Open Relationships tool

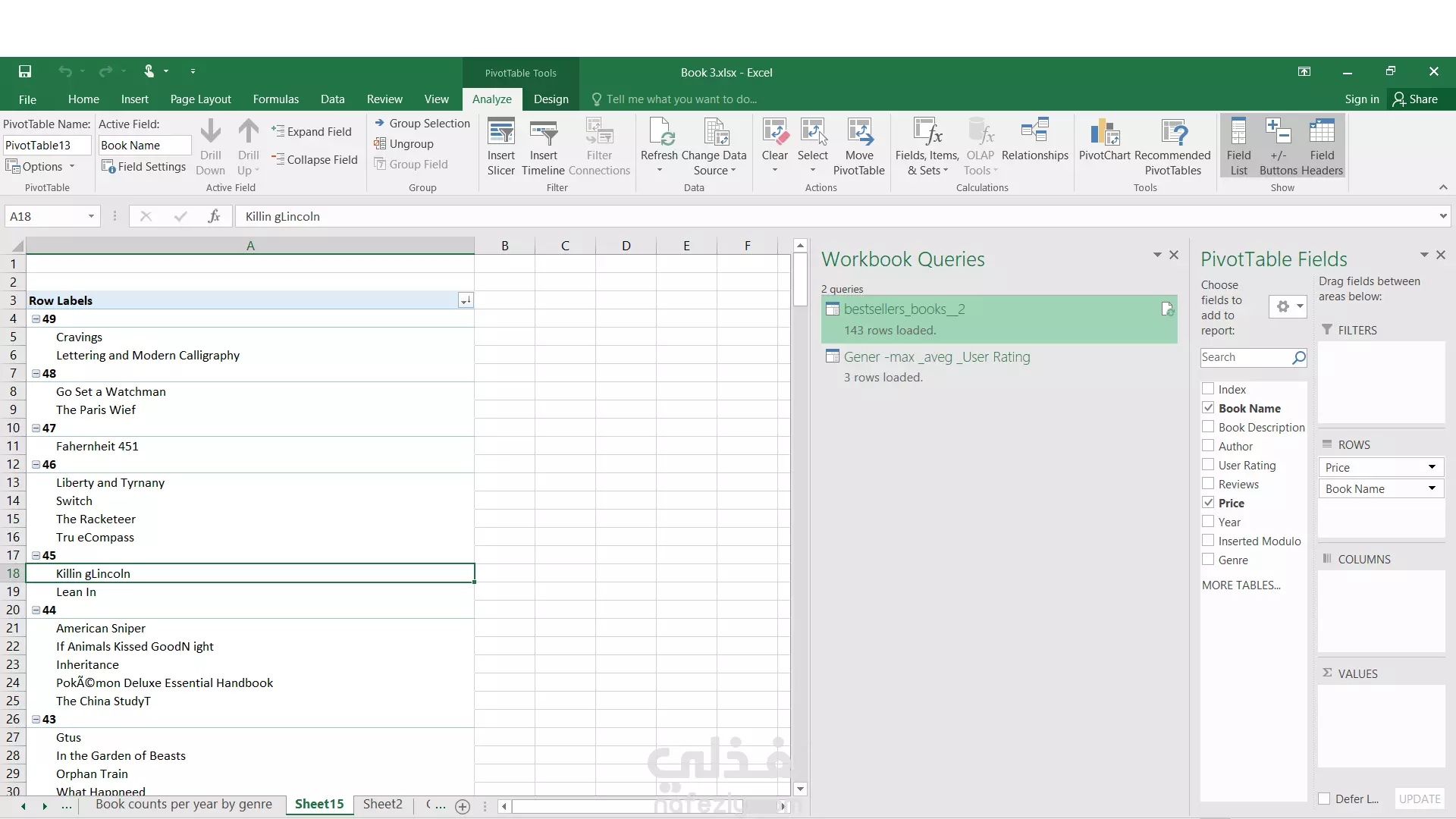(x=1034, y=140)
